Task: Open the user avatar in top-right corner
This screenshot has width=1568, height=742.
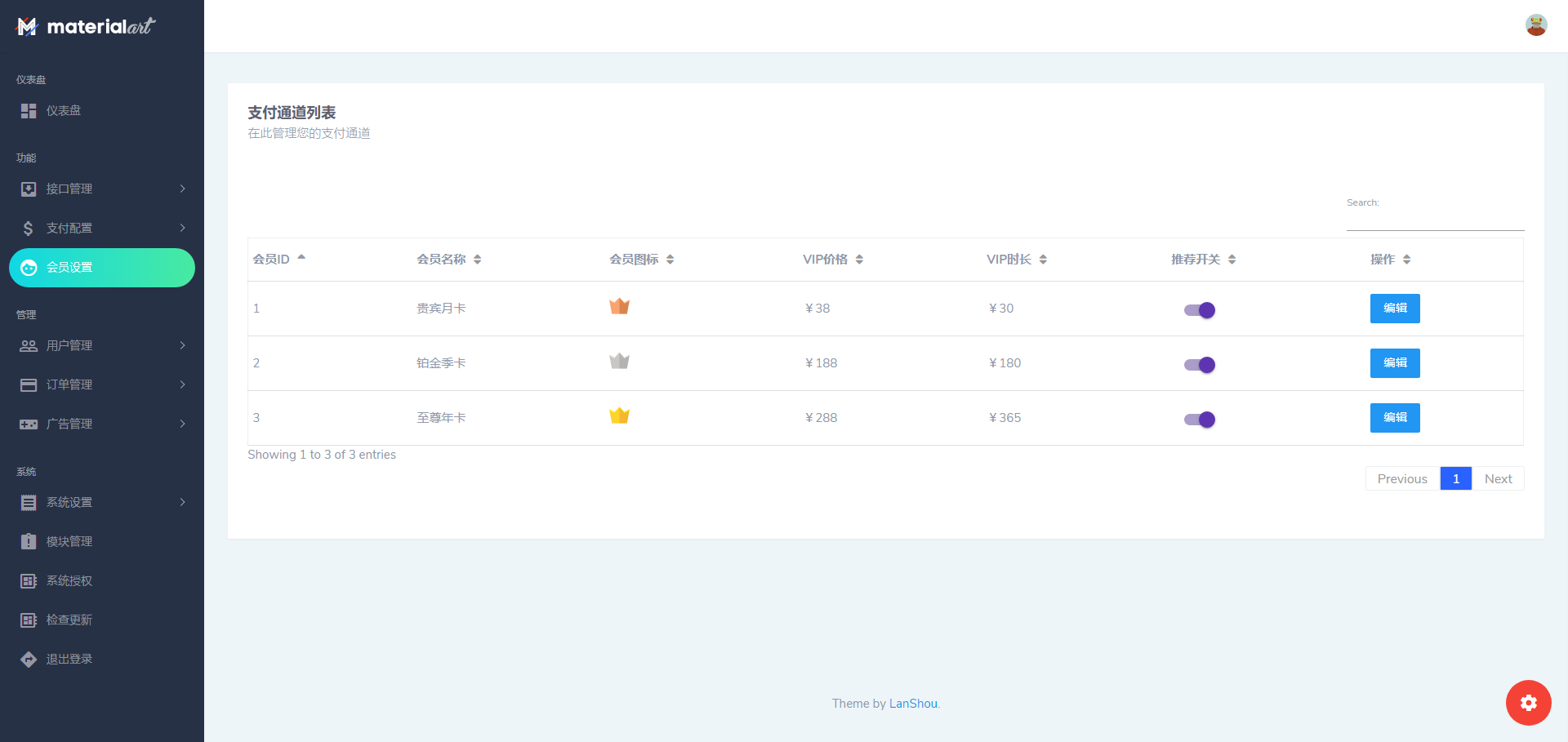Action: click(x=1535, y=25)
